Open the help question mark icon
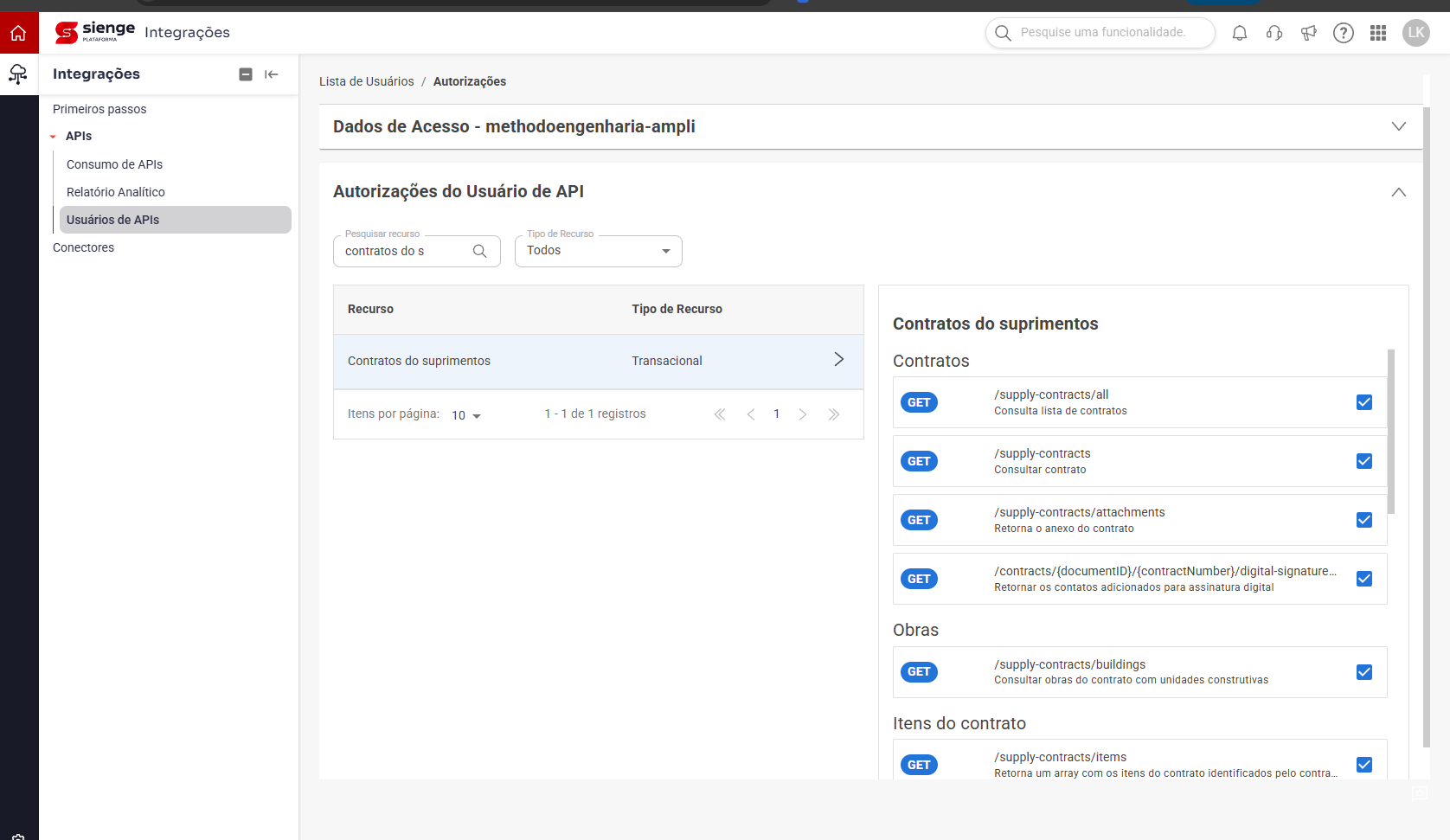The image size is (1450, 840). 1344,33
